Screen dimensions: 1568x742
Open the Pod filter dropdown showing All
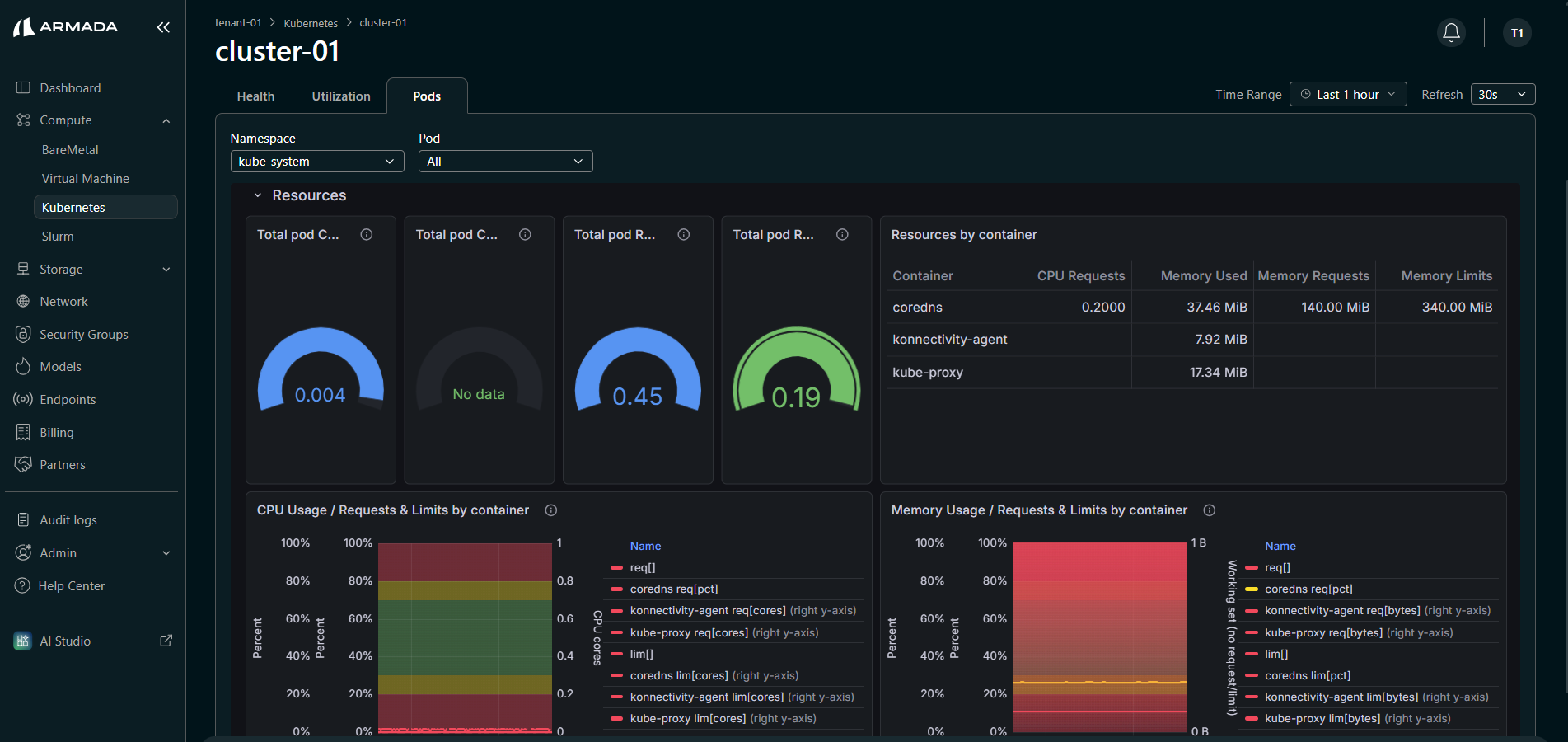[x=506, y=162]
